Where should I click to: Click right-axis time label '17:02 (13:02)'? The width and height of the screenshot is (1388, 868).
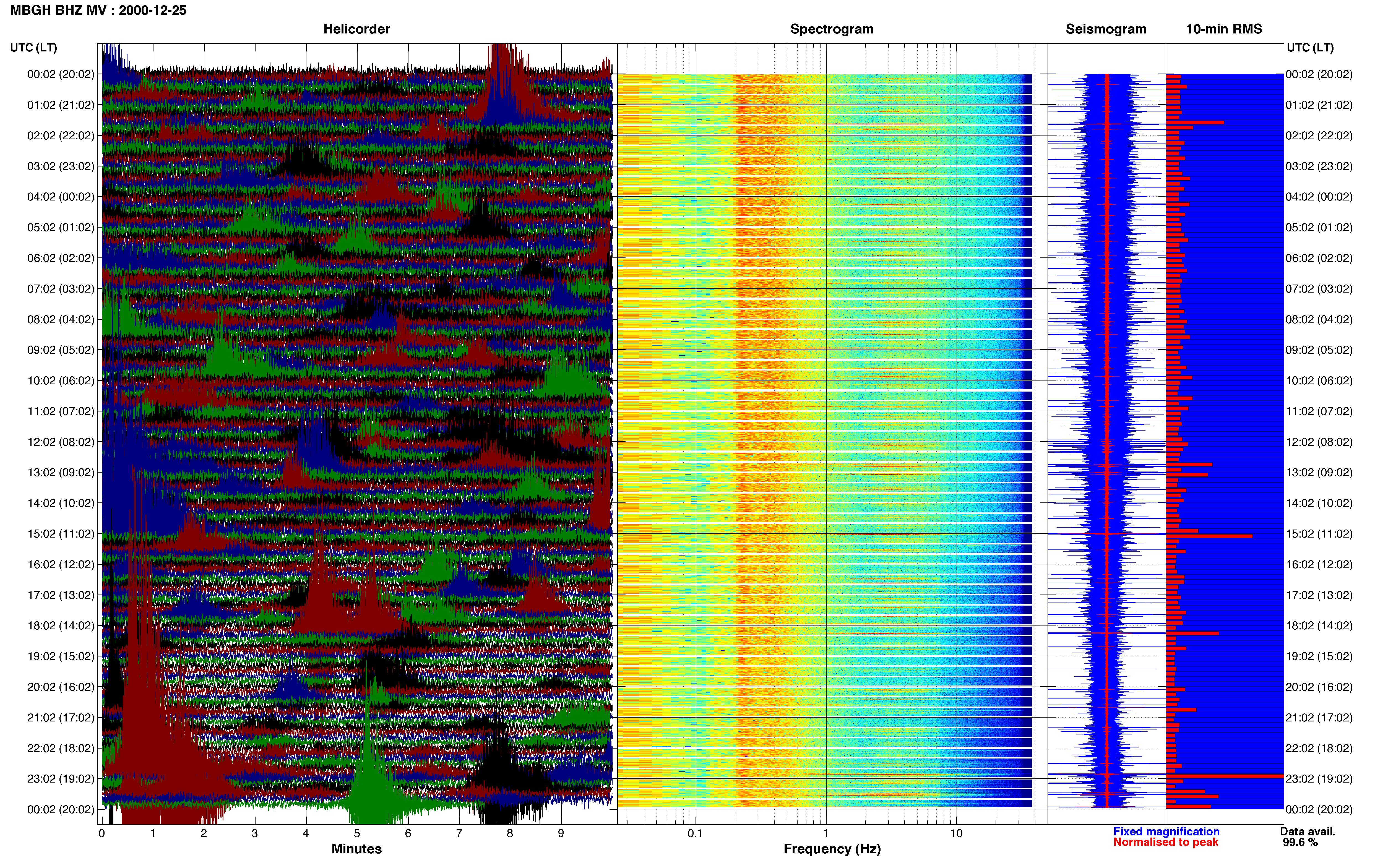click(1319, 595)
